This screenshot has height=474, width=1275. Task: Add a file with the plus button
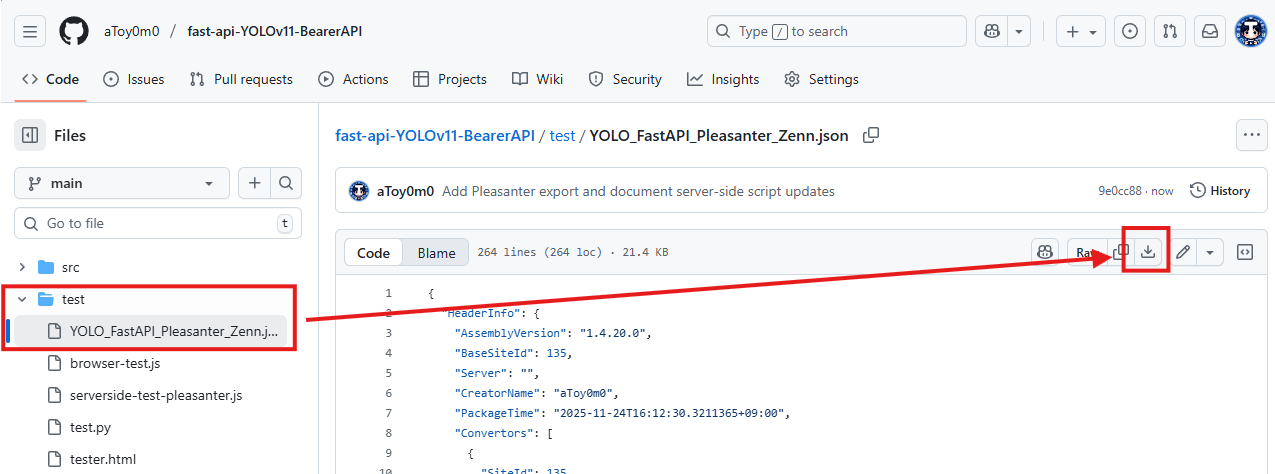[x=254, y=183]
